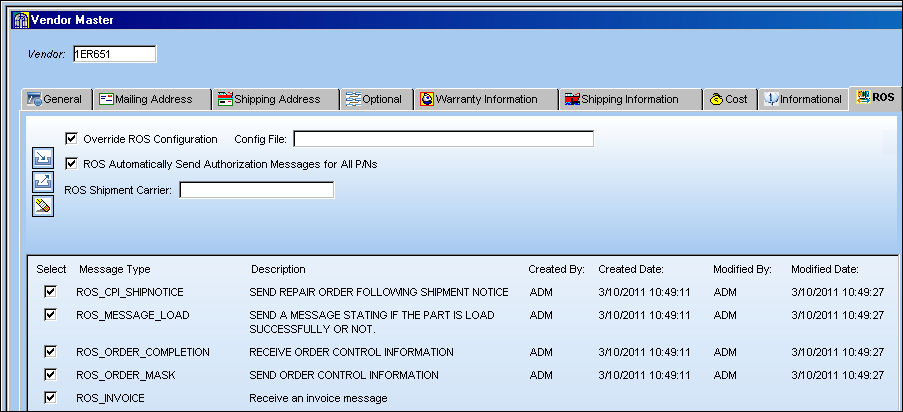The image size is (903, 412).
Task: Select the ROS tab
Action: [875, 97]
